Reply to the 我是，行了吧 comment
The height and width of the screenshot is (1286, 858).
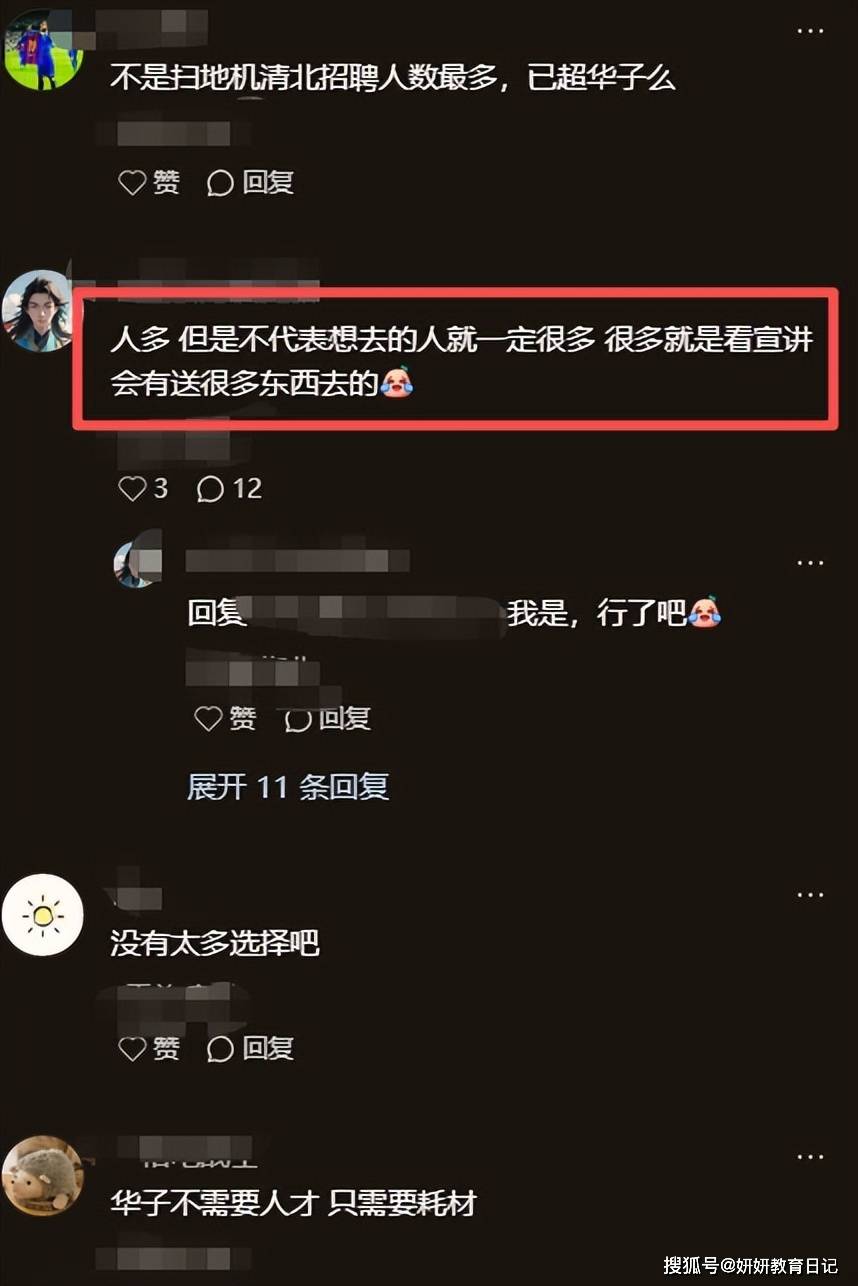pyautogui.click(x=327, y=718)
